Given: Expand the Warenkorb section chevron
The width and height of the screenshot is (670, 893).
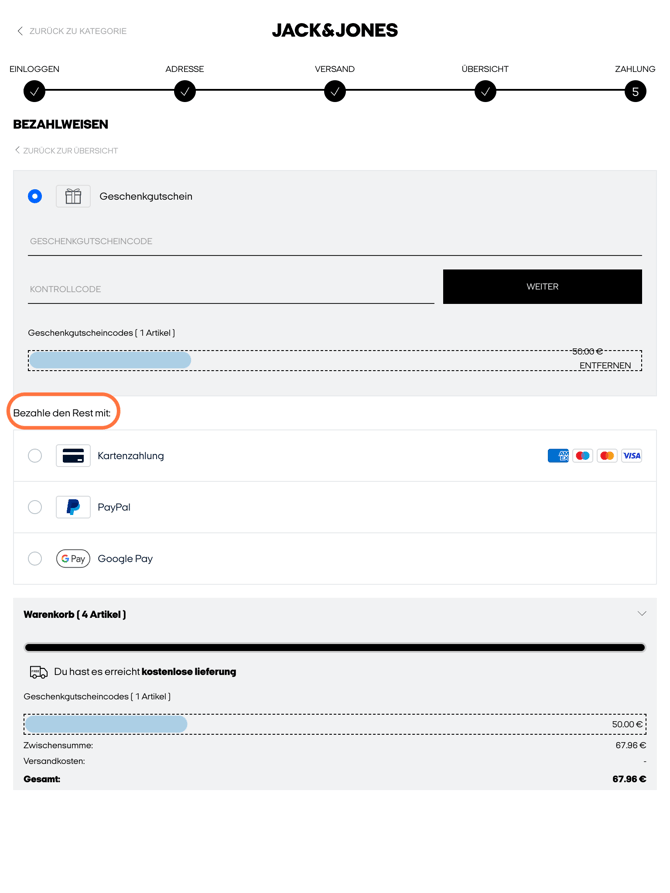Looking at the screenshot, I should [642, 613].
